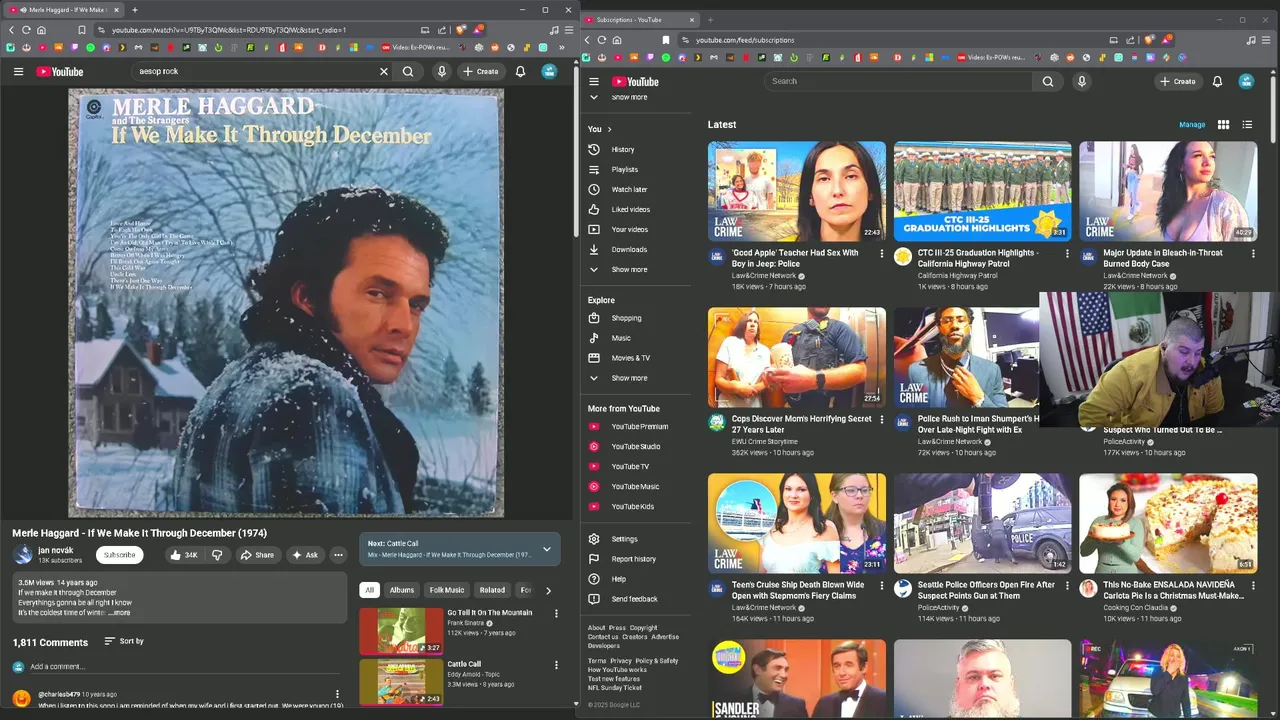Open options for Major Update in Bleach-in-Throat video
The image size is (1280, 720).
pos(1253,254)
